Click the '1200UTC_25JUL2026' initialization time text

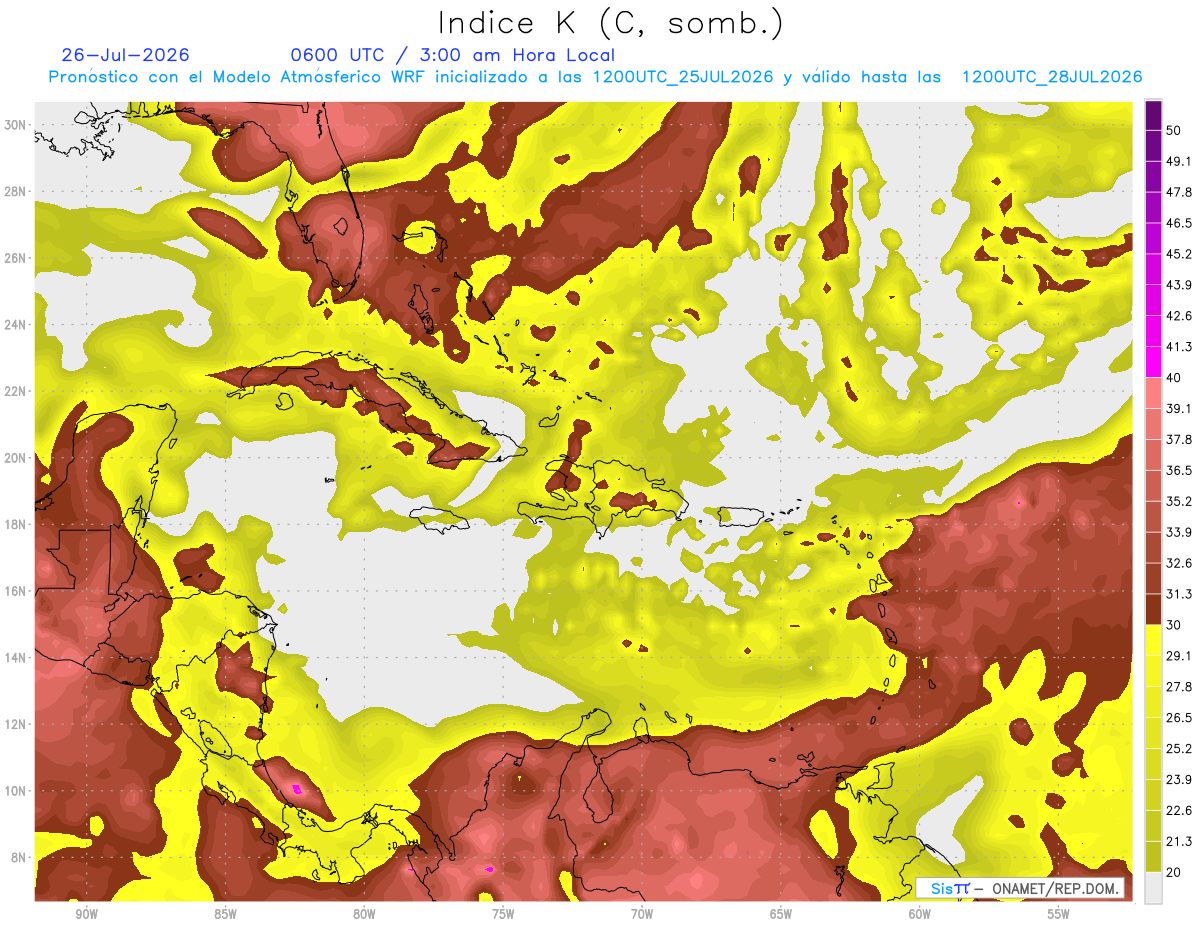point(683,77)
